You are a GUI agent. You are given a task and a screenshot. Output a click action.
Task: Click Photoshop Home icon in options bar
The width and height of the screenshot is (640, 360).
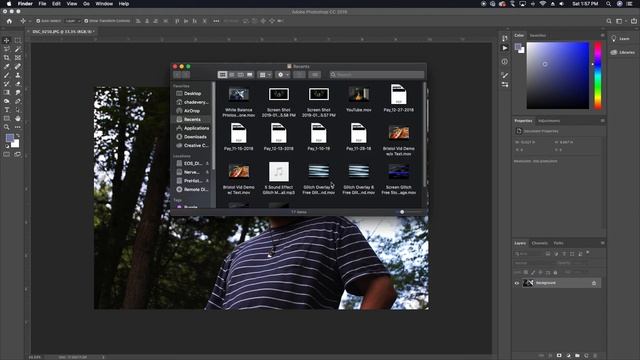click(x=9, y=21)
